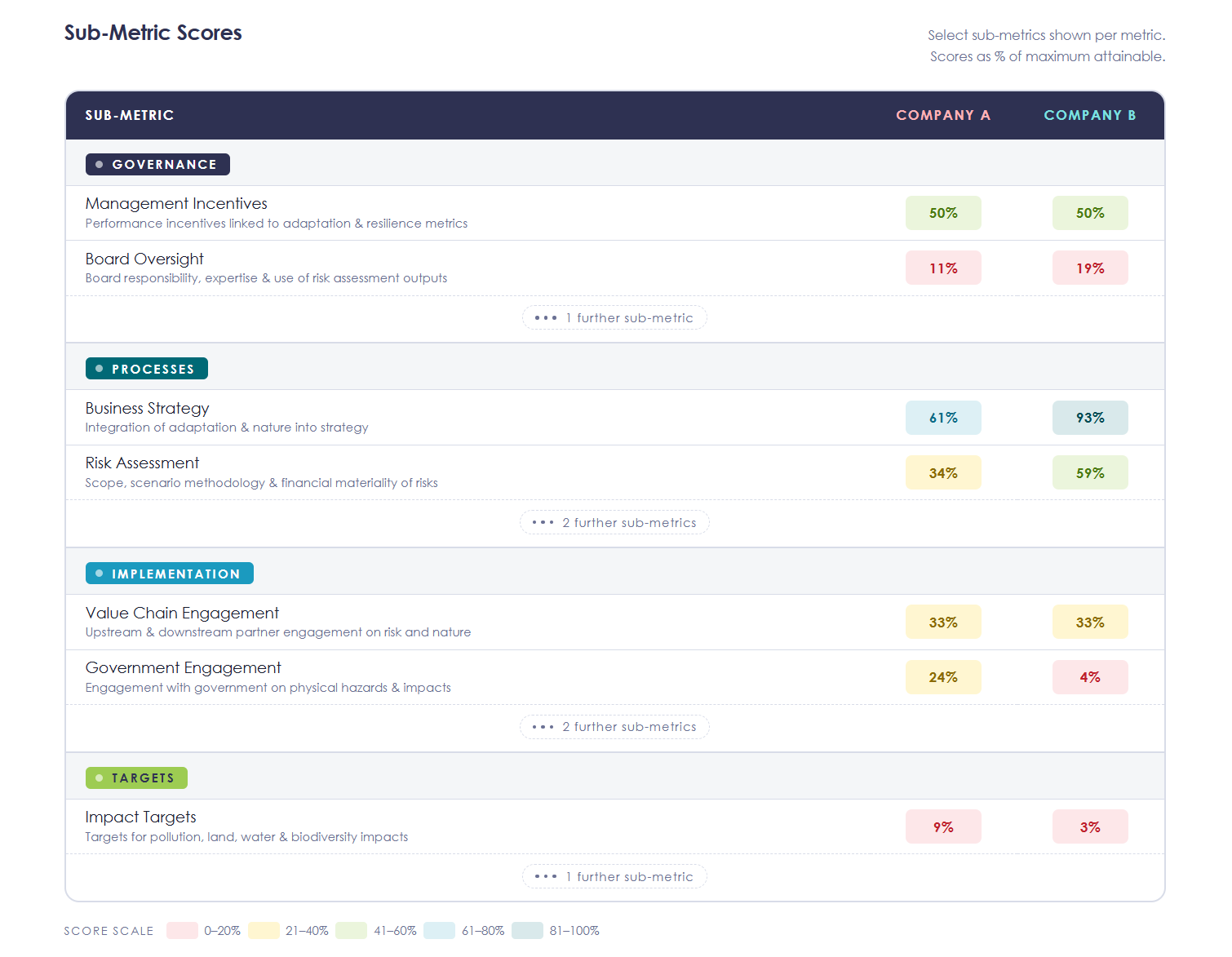Select the Governance category badge
Image resolution: width=1232 pixels, height=957 pixels.
(x=157, y=165)
